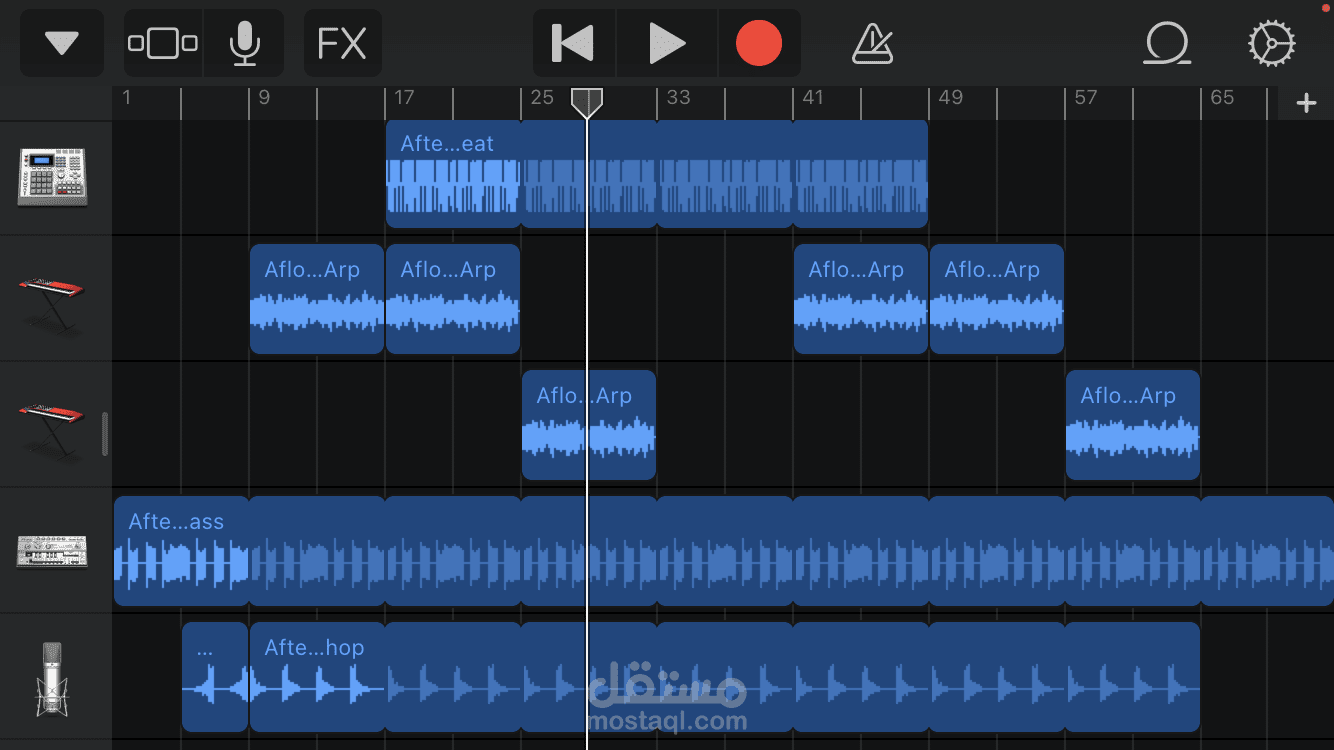Open the FX panel

(342, 43)
